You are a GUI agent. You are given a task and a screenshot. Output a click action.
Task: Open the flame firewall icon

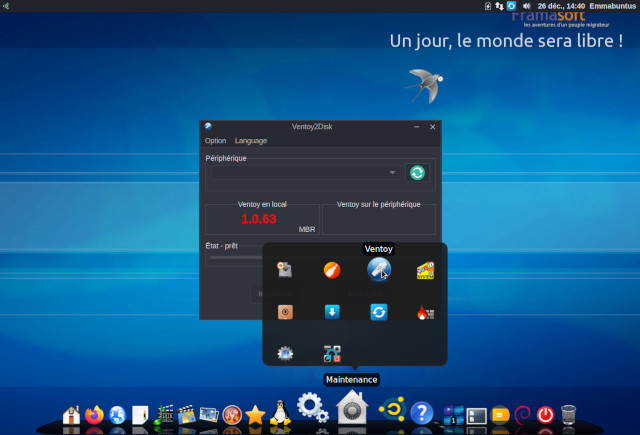(425, 313)
